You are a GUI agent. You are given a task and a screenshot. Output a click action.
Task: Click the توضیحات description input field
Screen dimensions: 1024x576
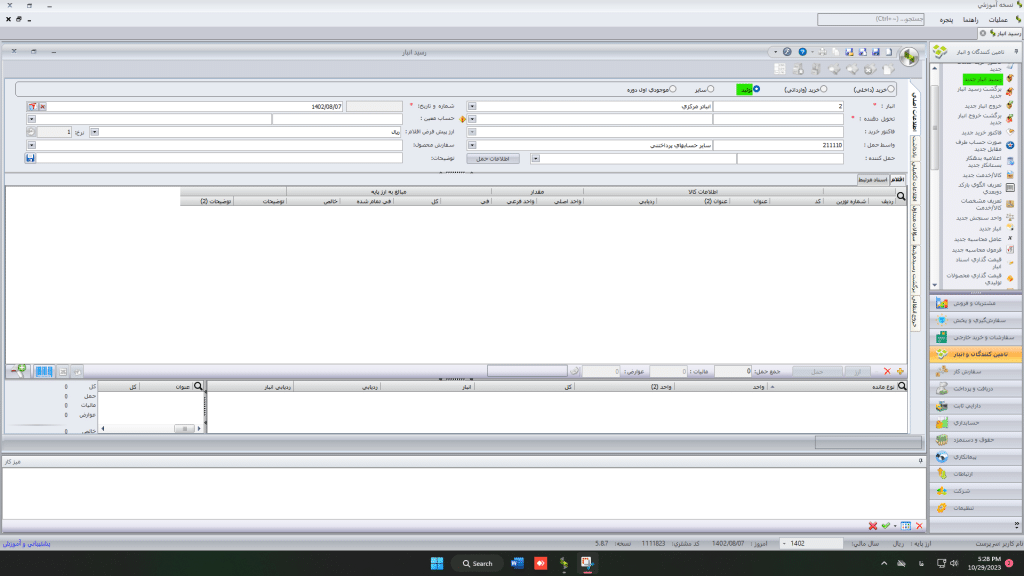point(219,158)
